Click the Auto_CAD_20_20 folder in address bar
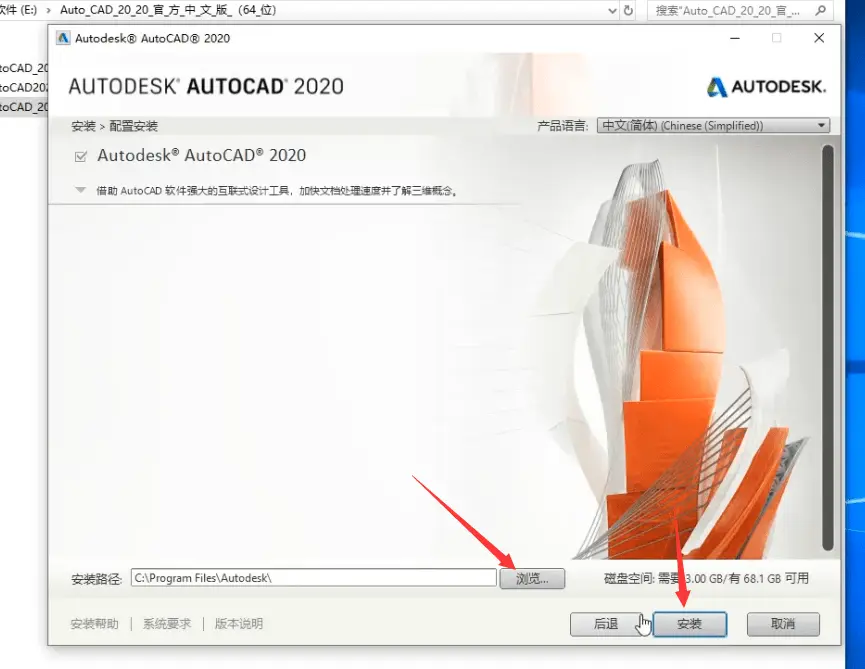This screenshot has height=669, width=865. tap(168, 10)
